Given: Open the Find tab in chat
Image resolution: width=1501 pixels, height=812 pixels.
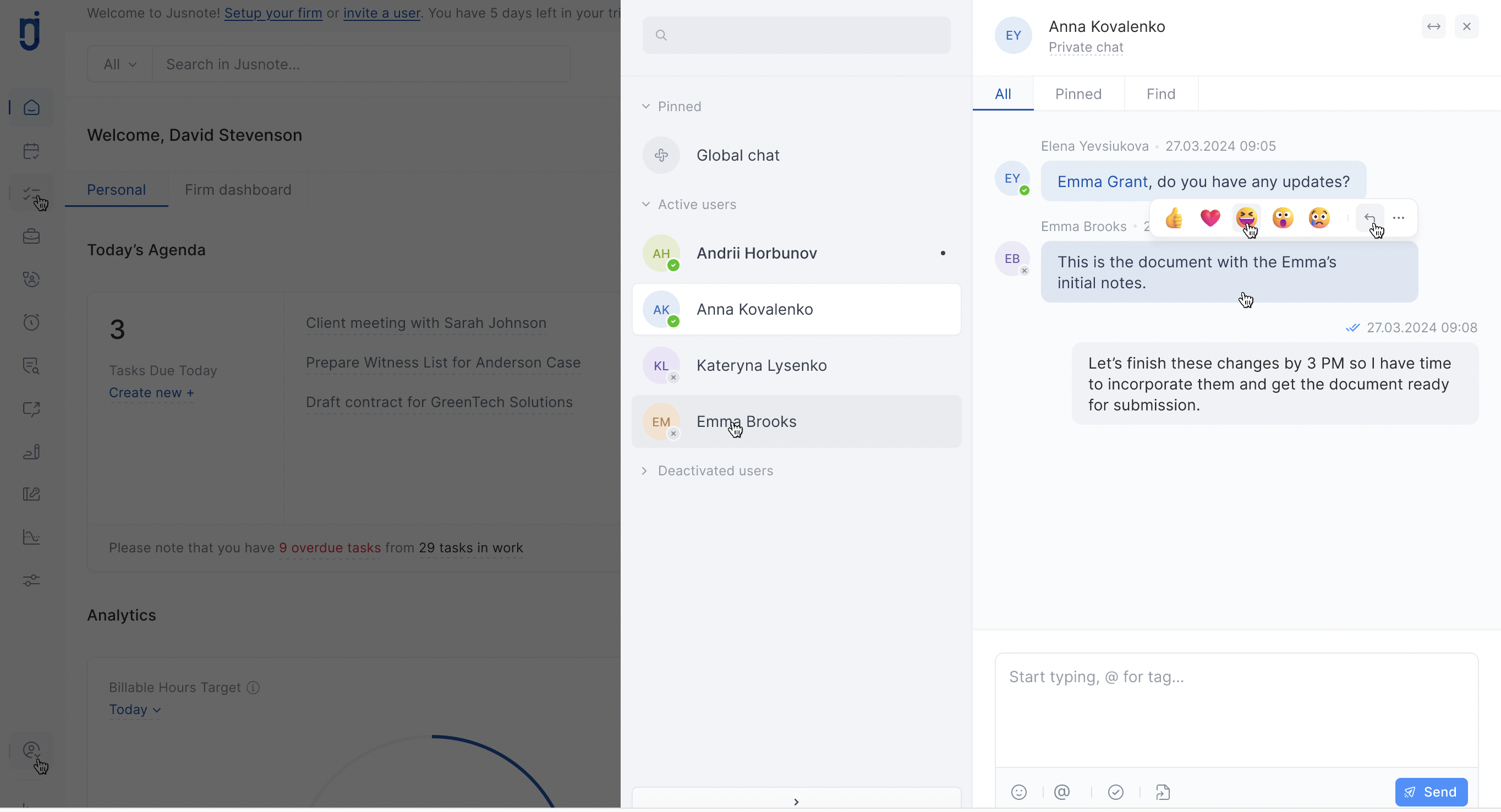Looking at the screenshot, I should pyautogui.click(x=1160, y=94).
